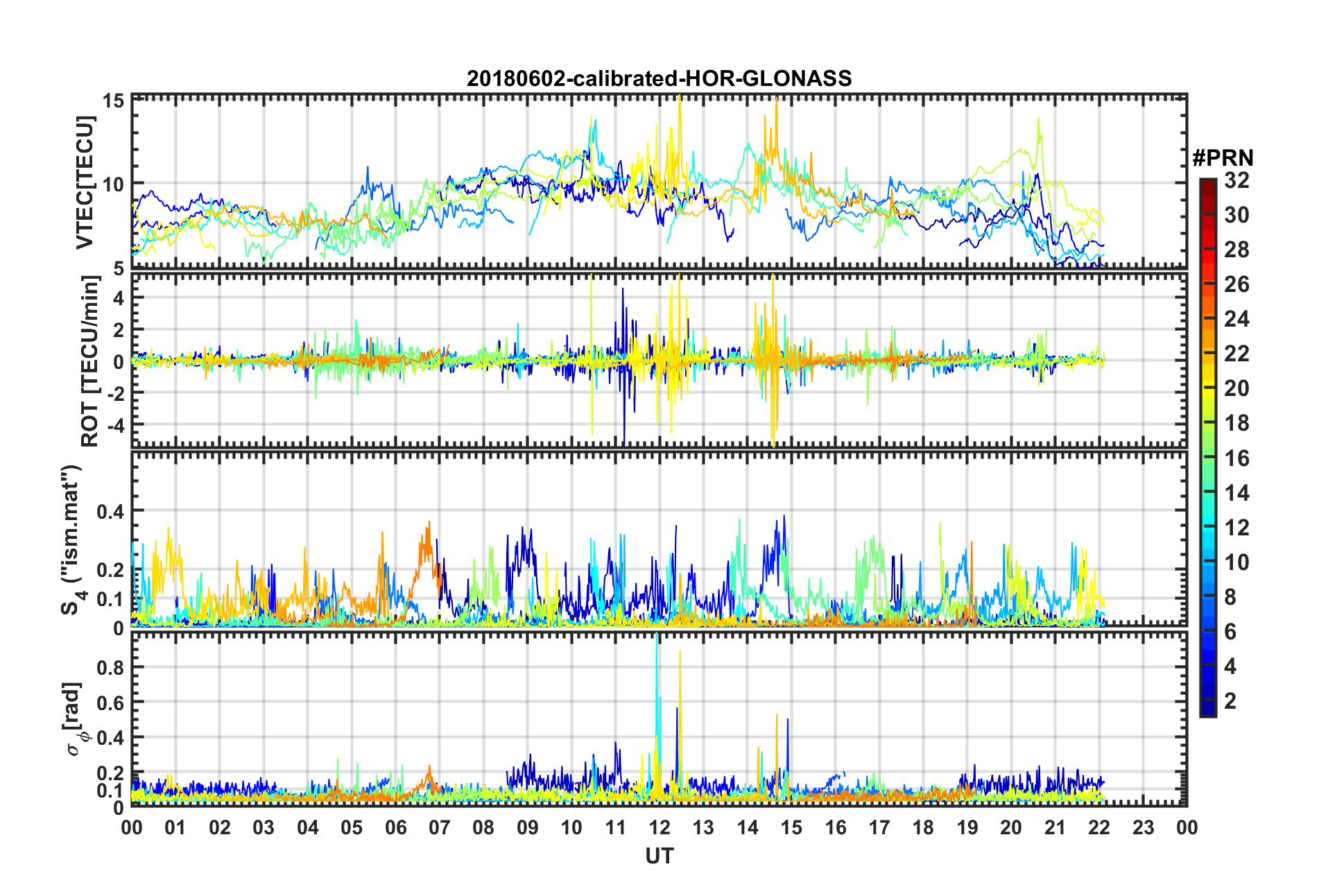Click the "8" label on PRN colorbar
Image resolution: width=1319 pixels, height=896 pixels.
tap(1230, 597)
